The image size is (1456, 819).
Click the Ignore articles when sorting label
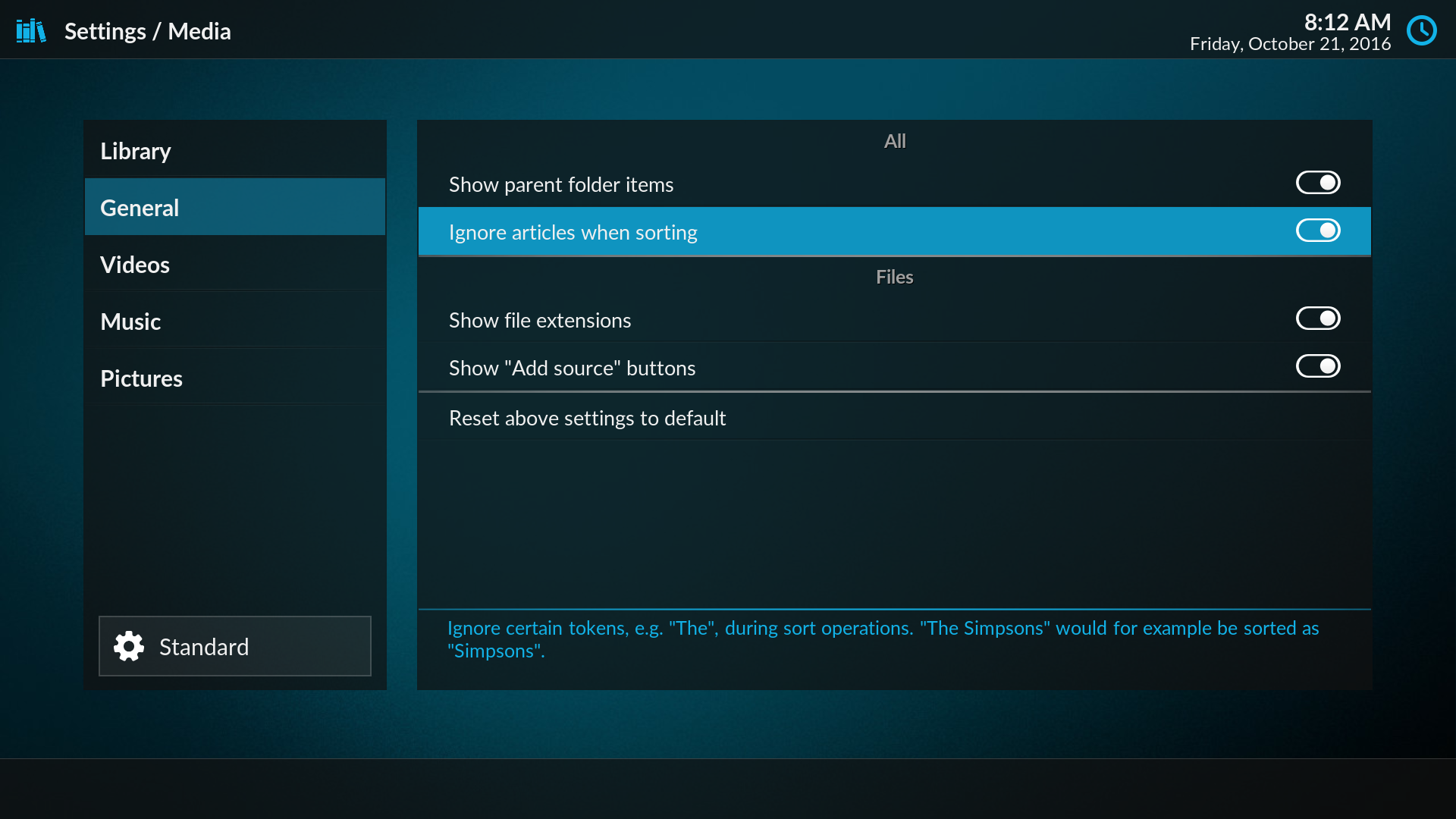(x=573, y=232)
